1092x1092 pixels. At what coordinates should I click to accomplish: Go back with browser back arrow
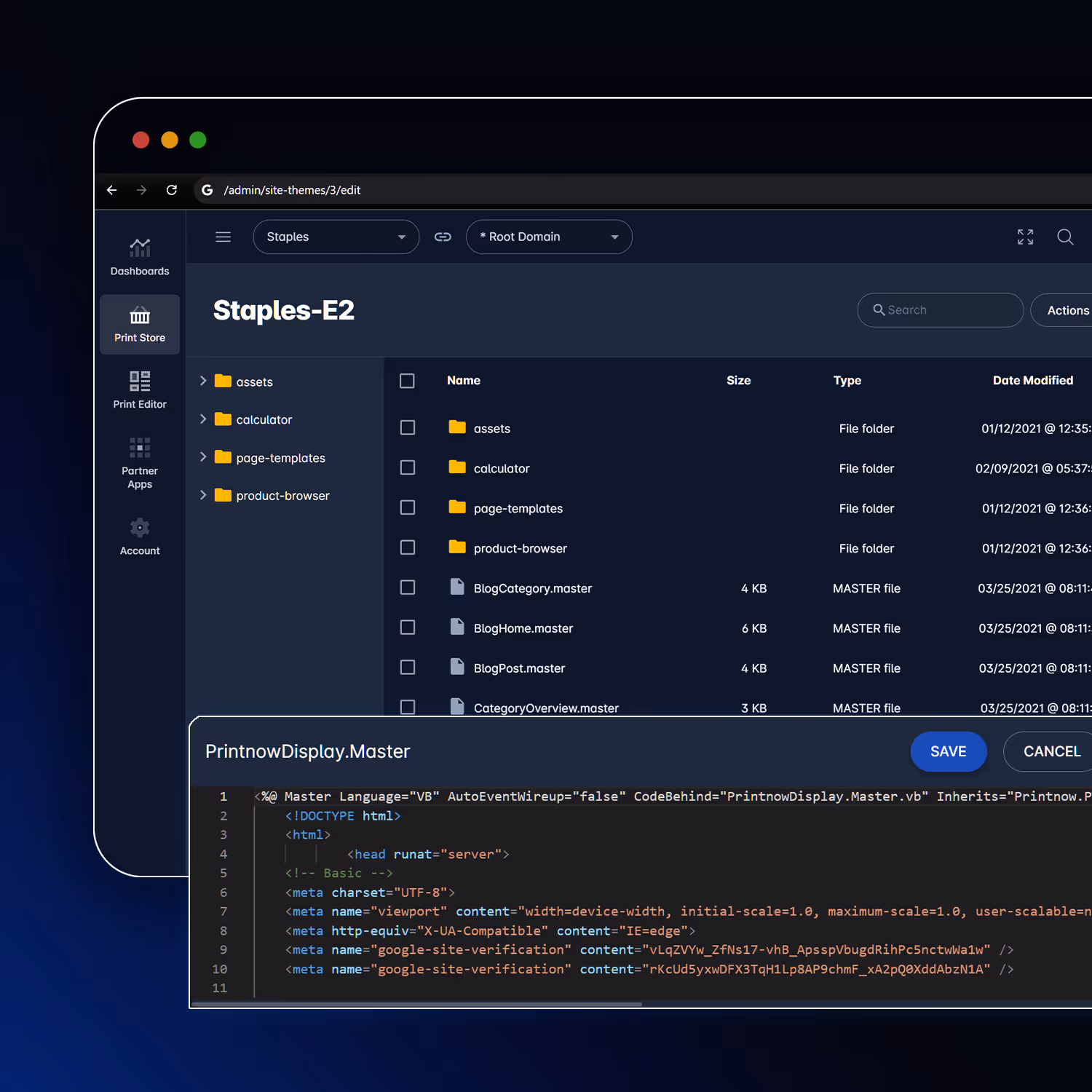pyautogui.click(x=112, y=190)
